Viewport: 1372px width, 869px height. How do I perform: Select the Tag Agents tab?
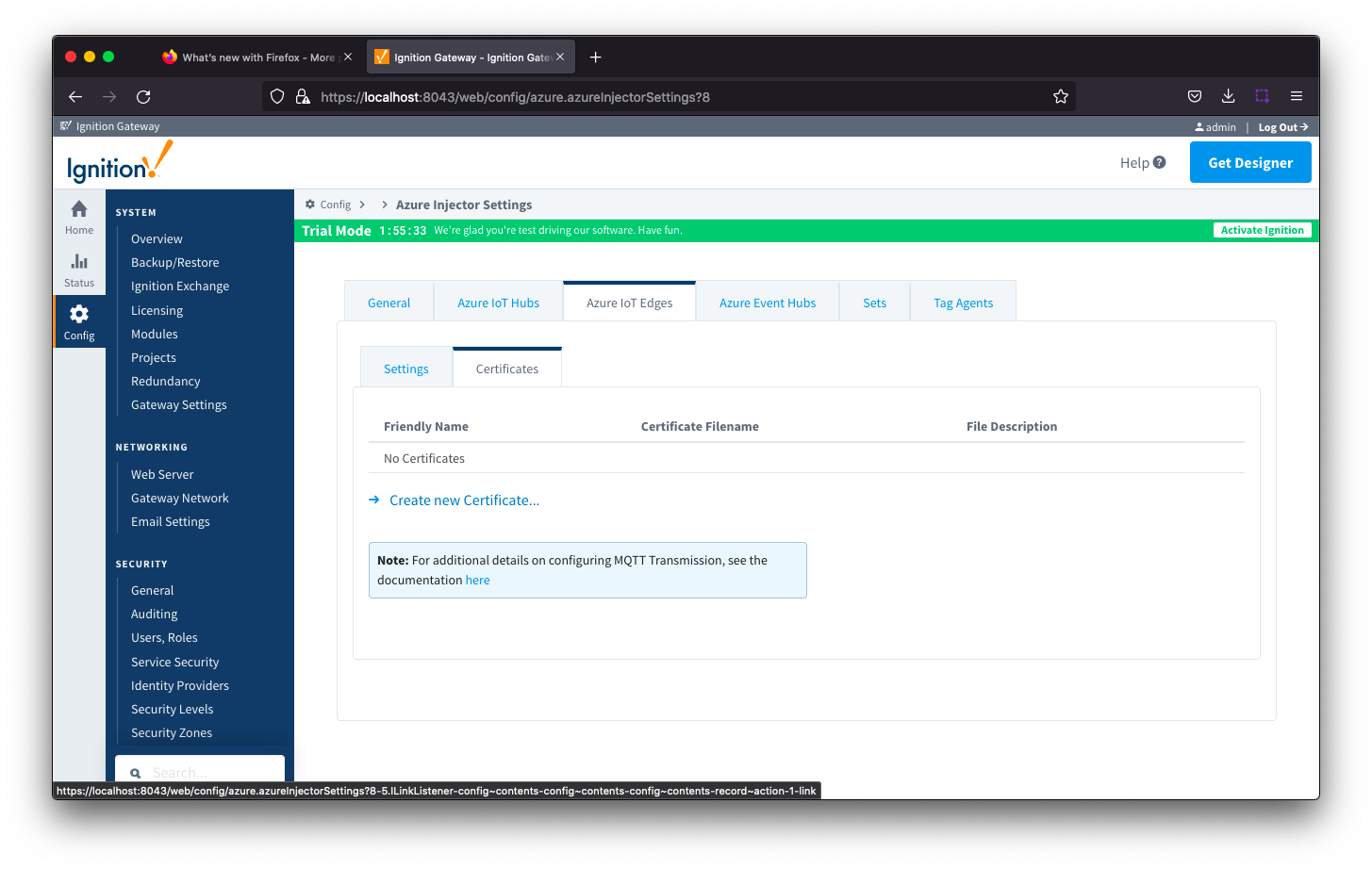click(963, 303)
